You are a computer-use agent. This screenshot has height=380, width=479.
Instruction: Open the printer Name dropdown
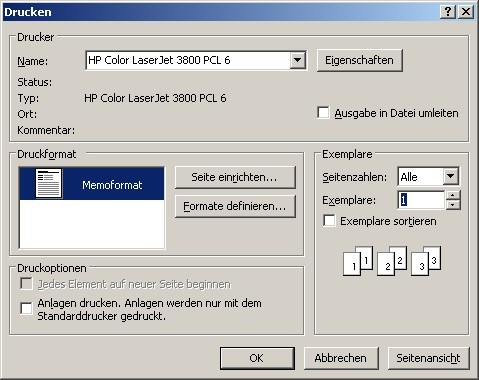[297, 60]
